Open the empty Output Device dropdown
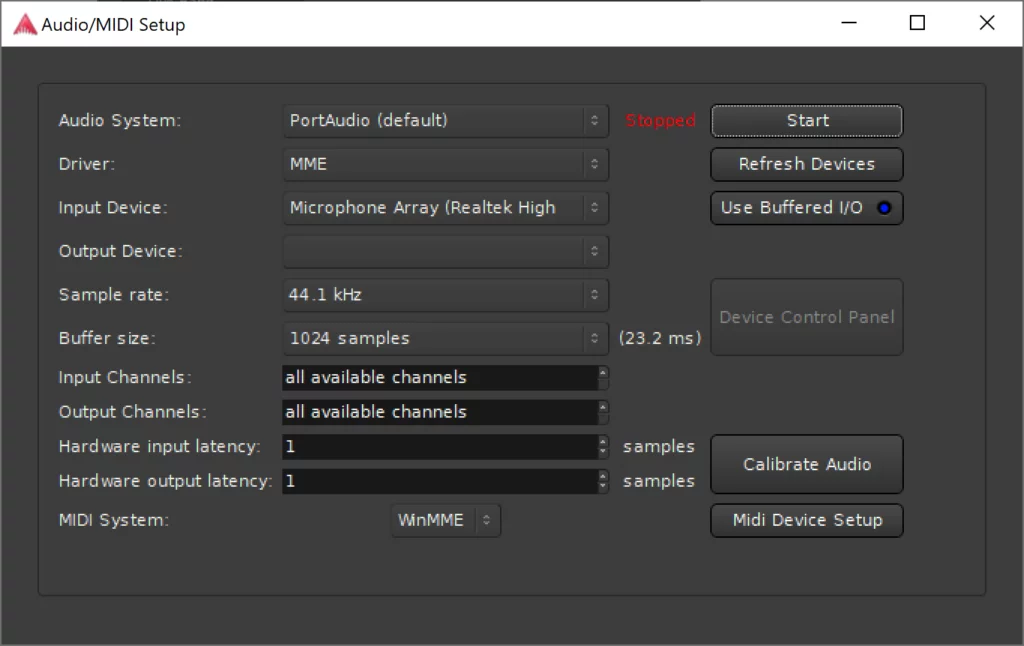 point(445,251)
